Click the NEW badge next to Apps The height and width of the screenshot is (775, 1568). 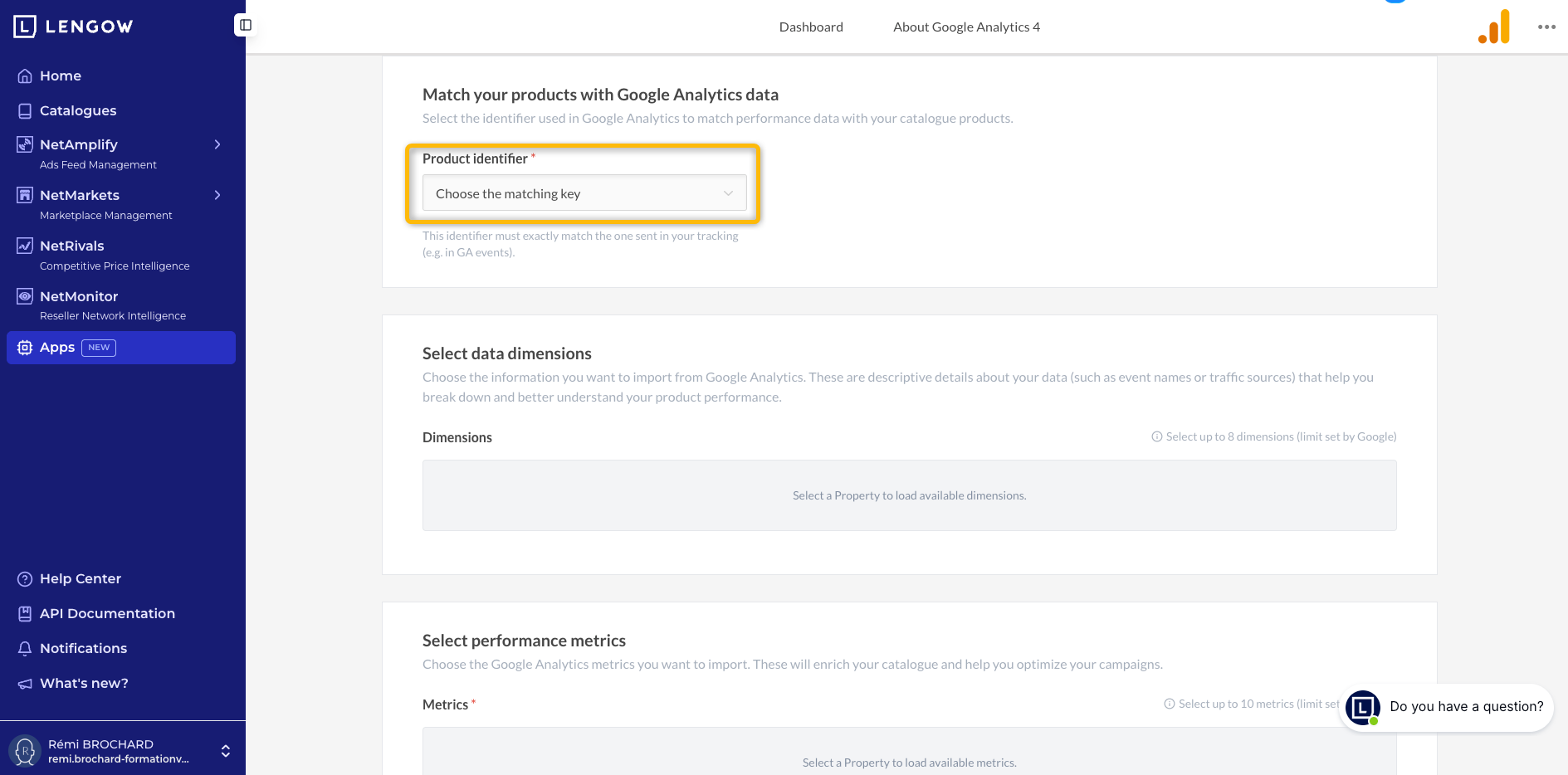tap(99, 348)
